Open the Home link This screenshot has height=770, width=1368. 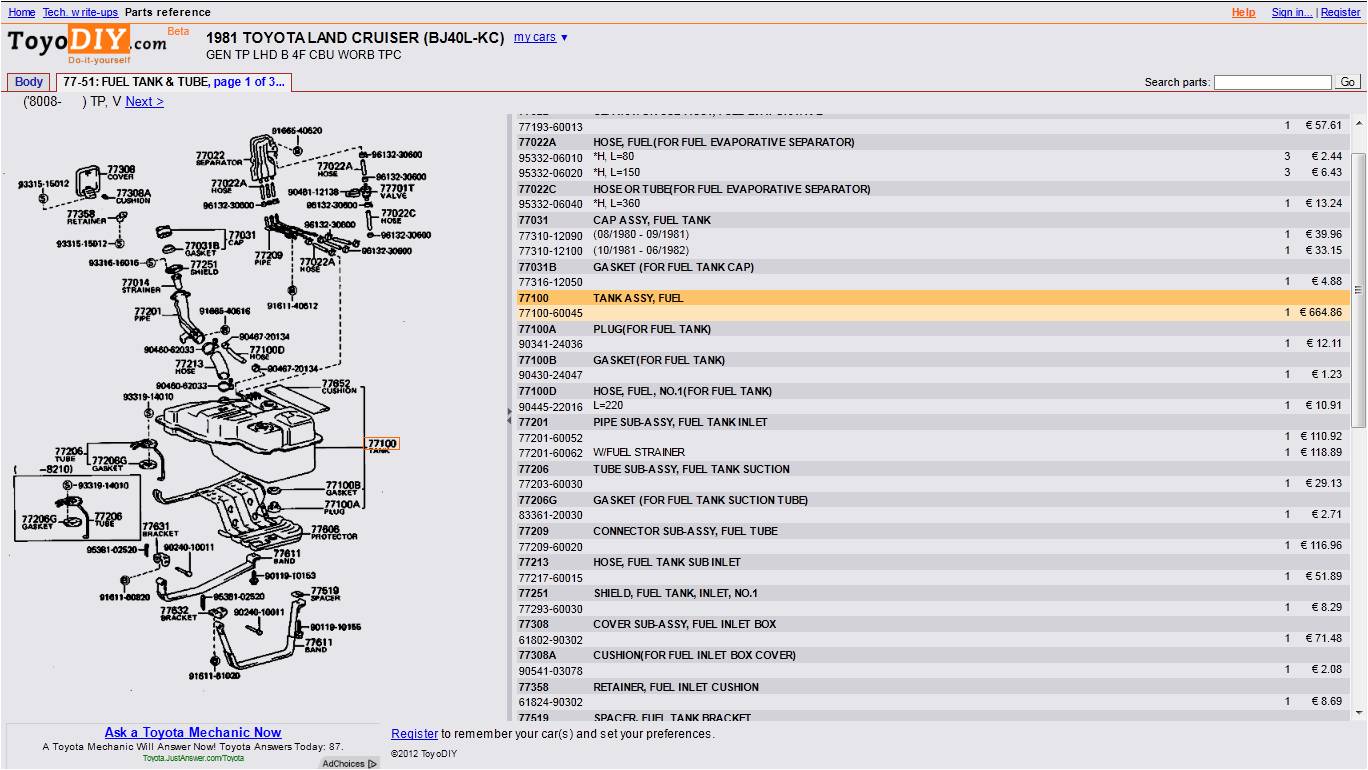(x=22, y=12)
